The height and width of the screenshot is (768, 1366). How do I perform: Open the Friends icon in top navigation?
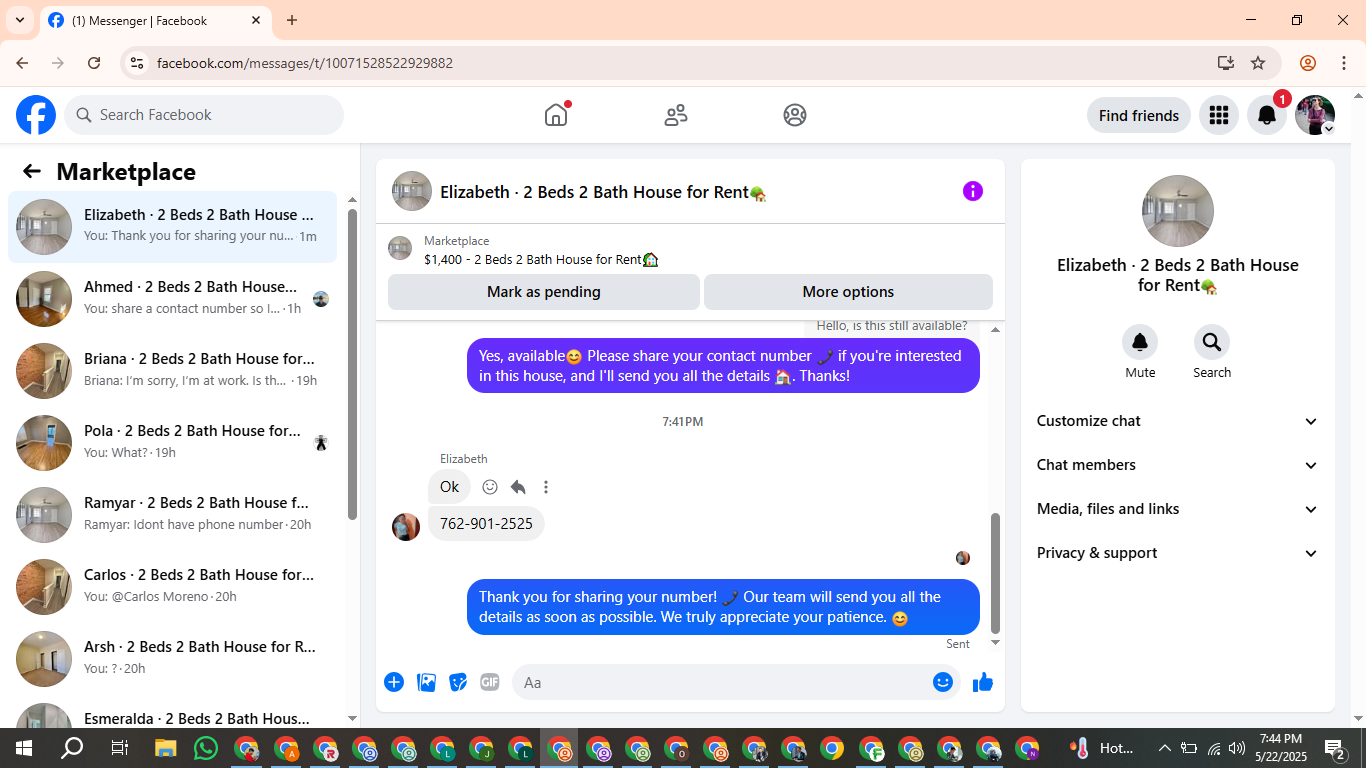(676, 115)
